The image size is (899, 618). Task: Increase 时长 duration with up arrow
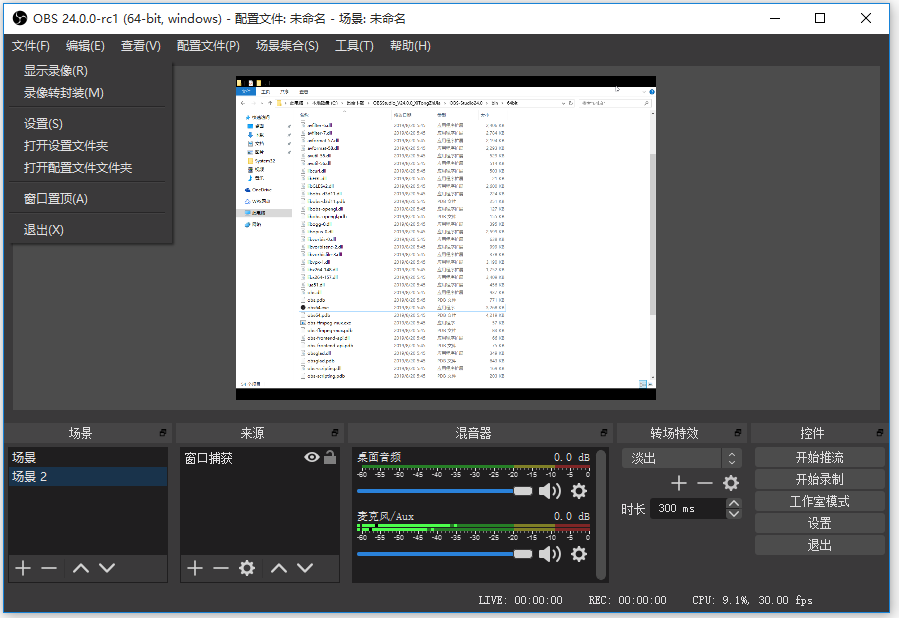click(x=734, y=503)
